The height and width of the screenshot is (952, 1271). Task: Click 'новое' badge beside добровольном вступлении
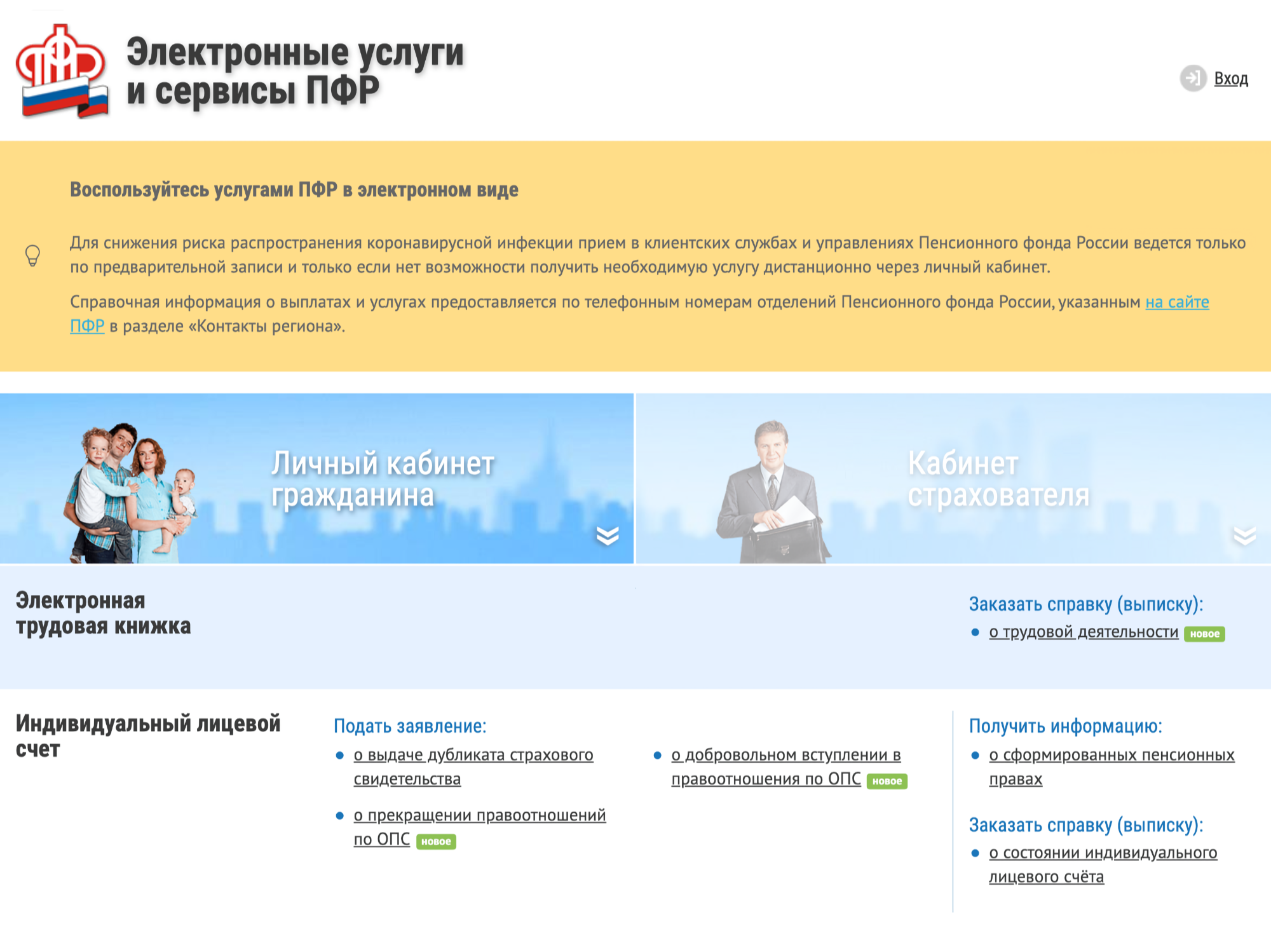pyautogui.click(x=887, y=781)
